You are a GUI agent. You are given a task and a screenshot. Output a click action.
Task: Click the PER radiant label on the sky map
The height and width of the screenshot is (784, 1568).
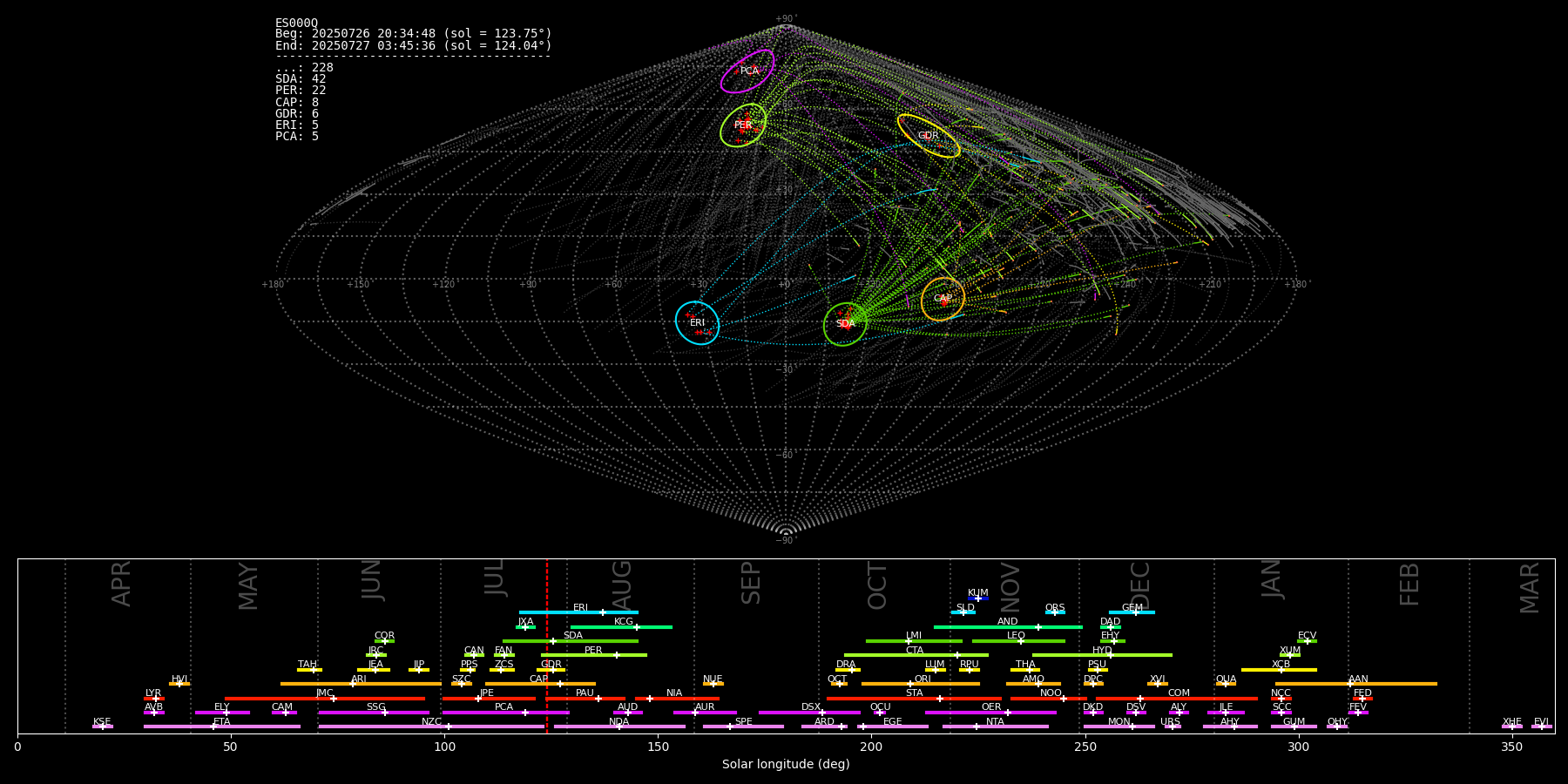[x=742, y=125]
